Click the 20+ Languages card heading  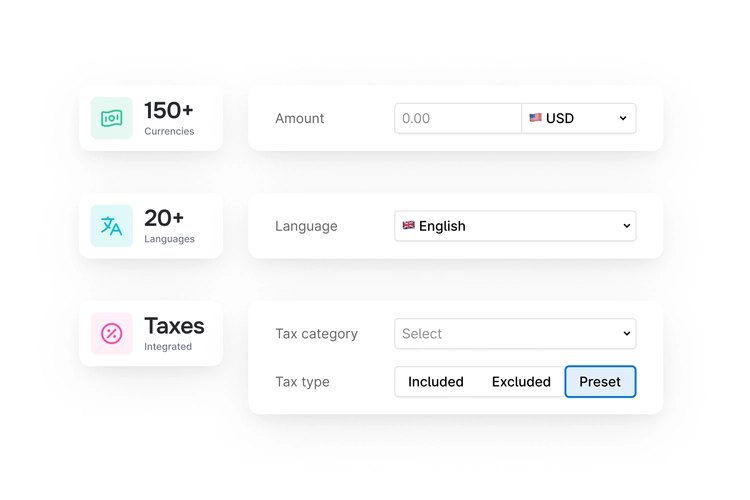coord(164,218)
